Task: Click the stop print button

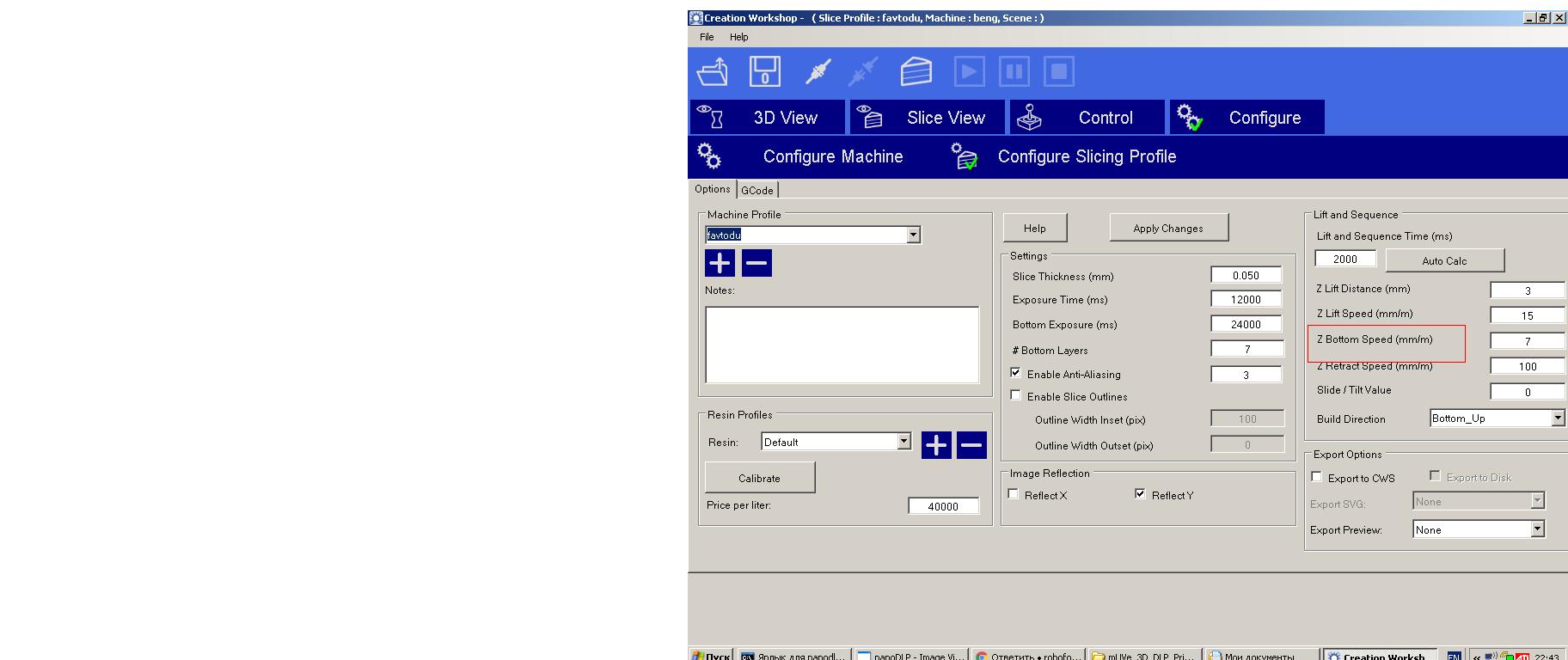Action: [1059, 71]
